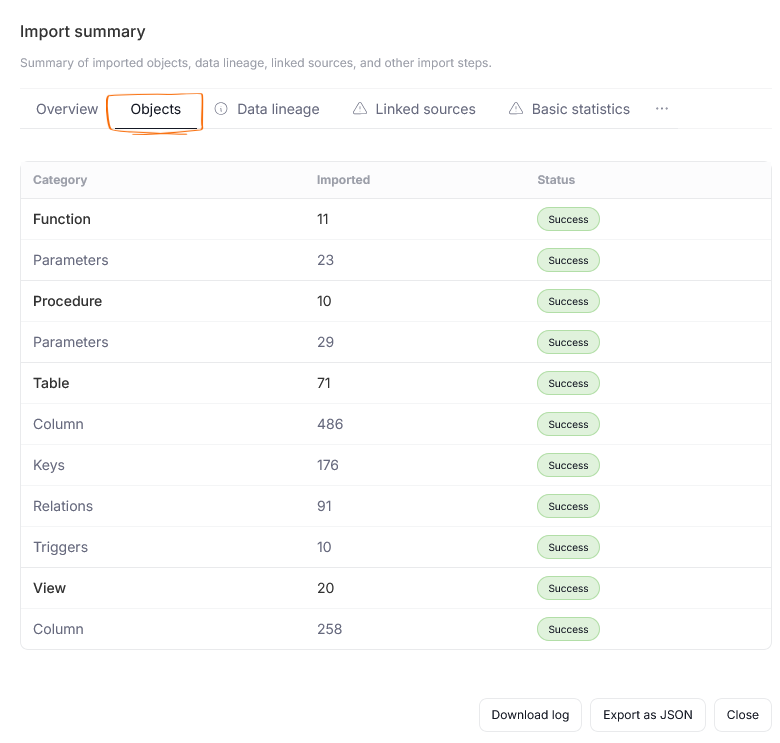This screenshot has height=743, width=780.
Task: Click the Success badge in Relations row
Action: pos(568,506)
